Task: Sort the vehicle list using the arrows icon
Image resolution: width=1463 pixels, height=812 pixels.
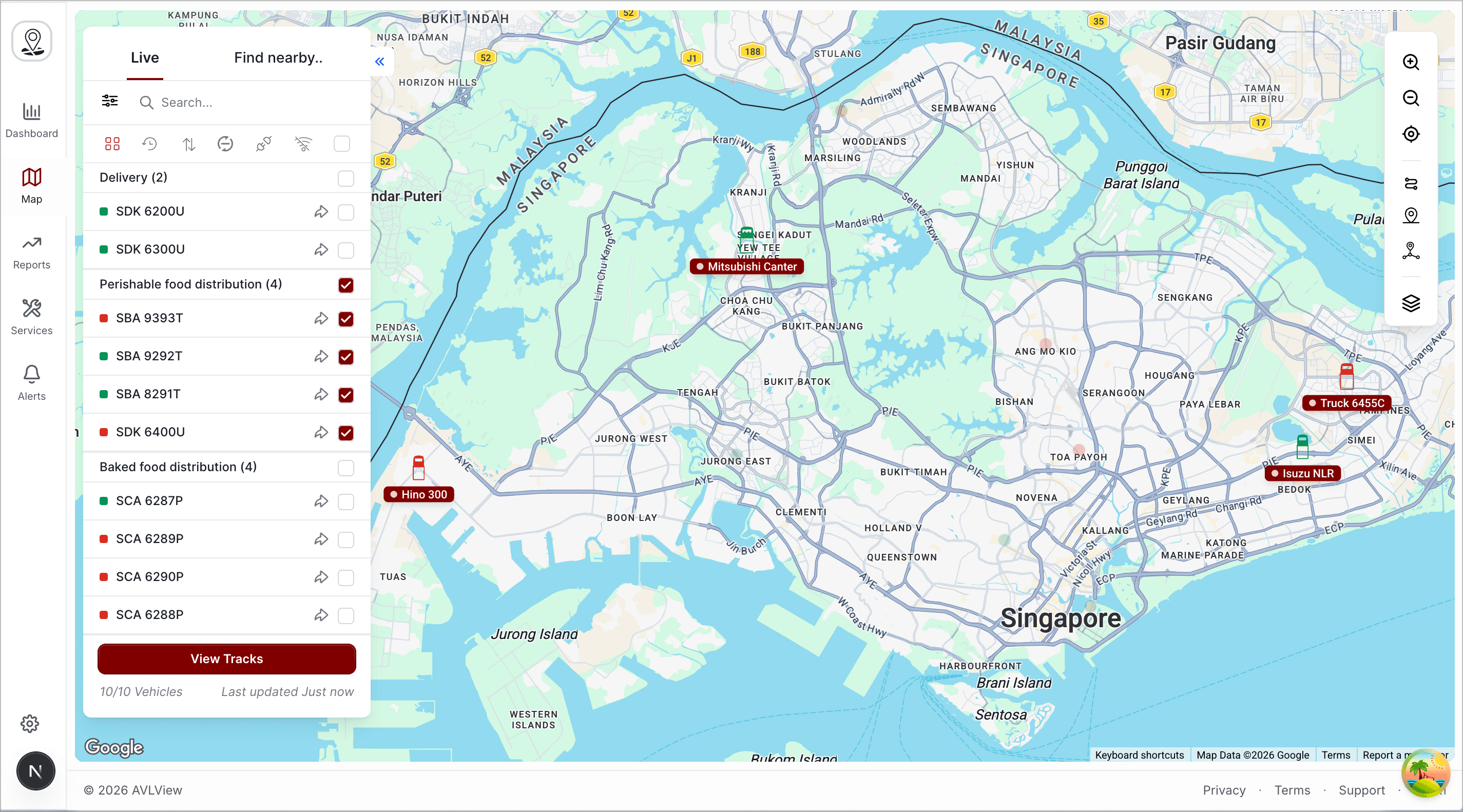Action: point(187,144)
